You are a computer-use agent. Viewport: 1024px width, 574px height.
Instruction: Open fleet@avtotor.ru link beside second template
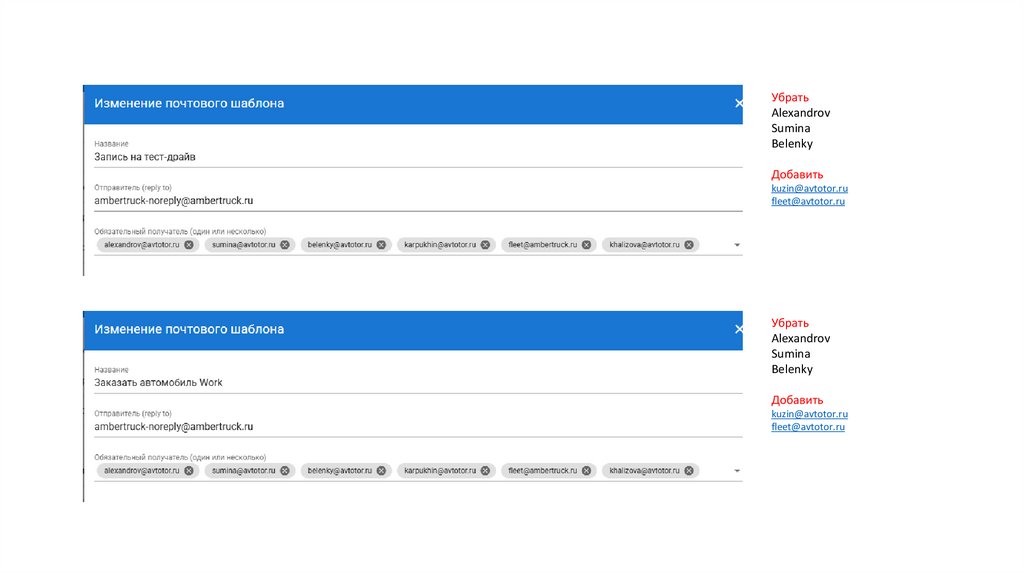(808, 427)
